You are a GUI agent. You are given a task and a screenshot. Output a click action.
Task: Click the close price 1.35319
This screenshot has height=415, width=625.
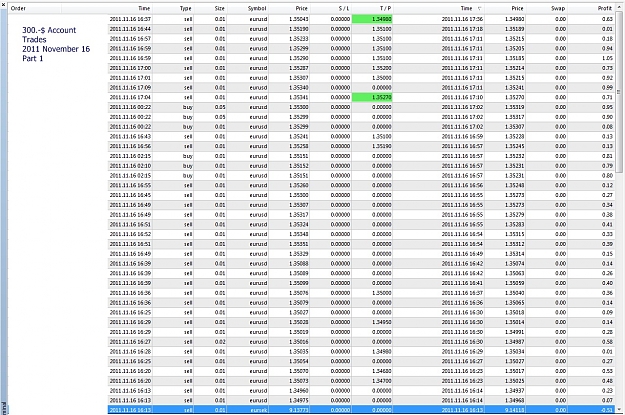click(515, 107)
